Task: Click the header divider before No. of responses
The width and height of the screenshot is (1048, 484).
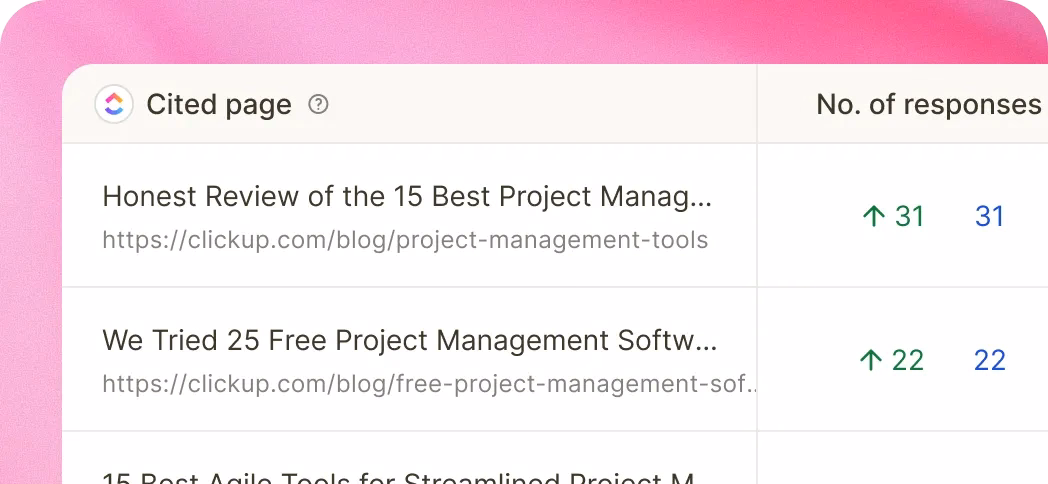Action: pyautogui.click(x=757, y=104)
